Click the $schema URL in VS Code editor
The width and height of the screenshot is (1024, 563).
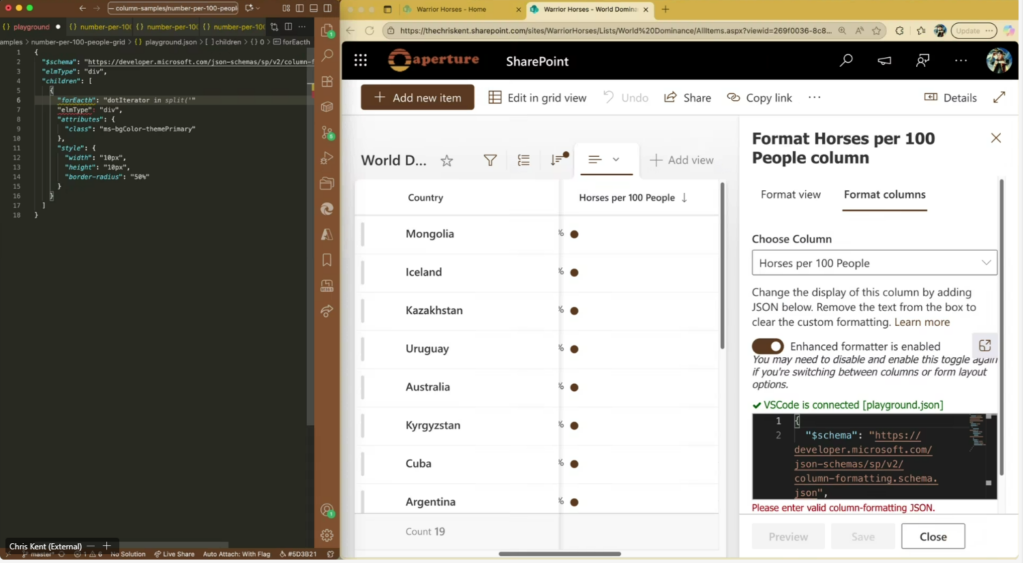(200, 61)
